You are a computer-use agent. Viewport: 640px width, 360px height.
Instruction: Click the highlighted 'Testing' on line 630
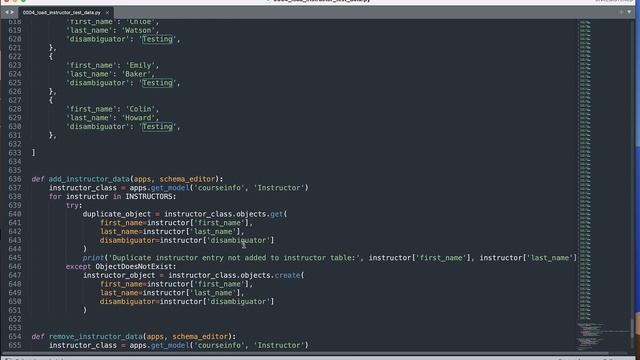coord(158,127)
